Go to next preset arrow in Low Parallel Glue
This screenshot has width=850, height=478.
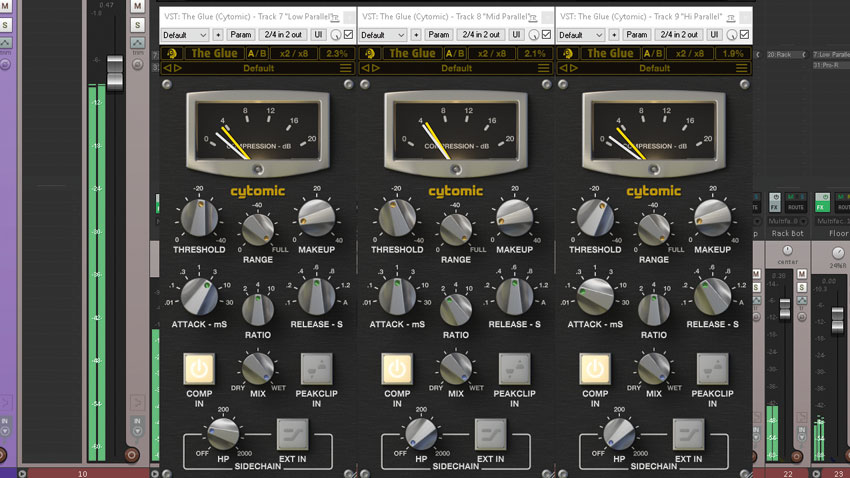(177, 68)
